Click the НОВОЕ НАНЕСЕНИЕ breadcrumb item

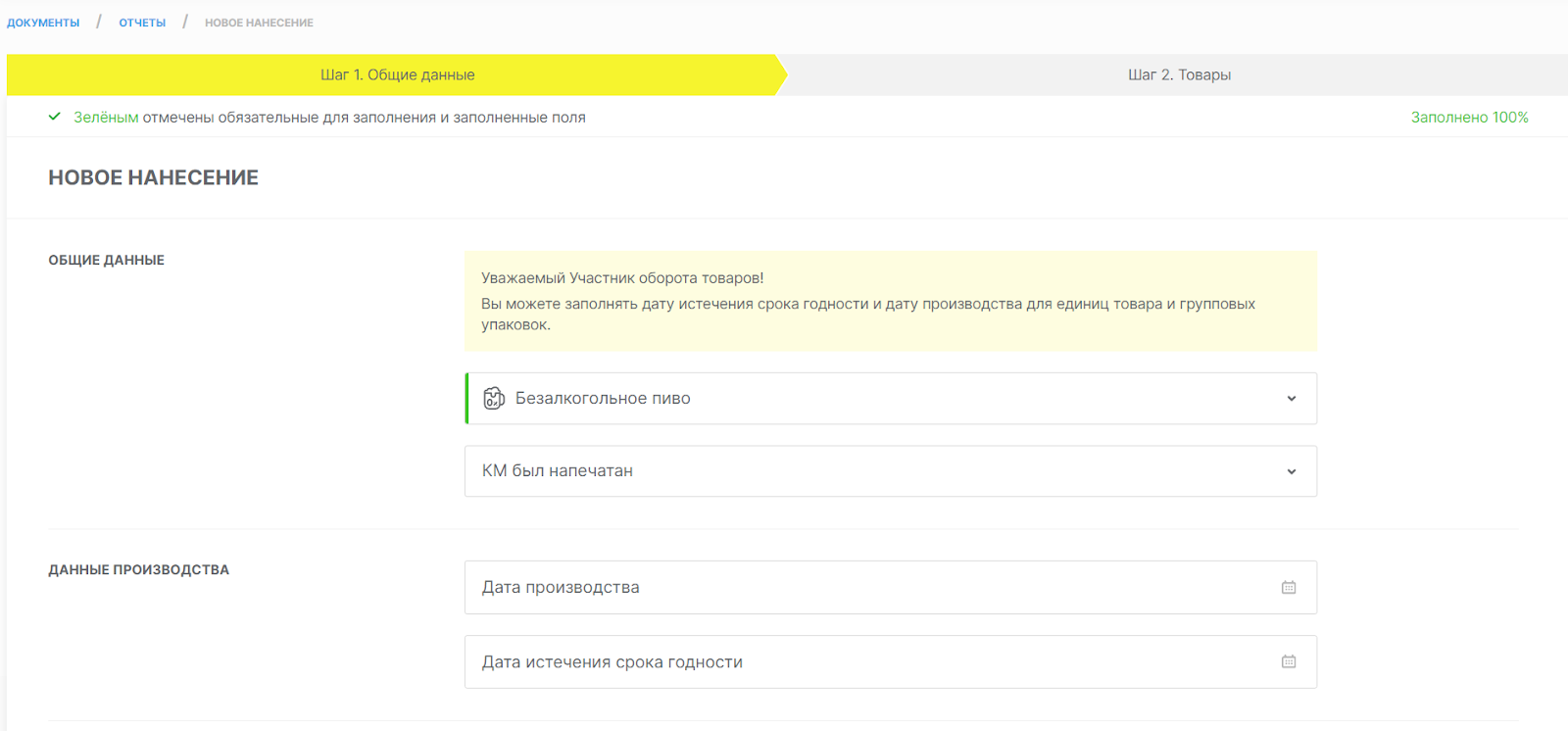[259, 23]
